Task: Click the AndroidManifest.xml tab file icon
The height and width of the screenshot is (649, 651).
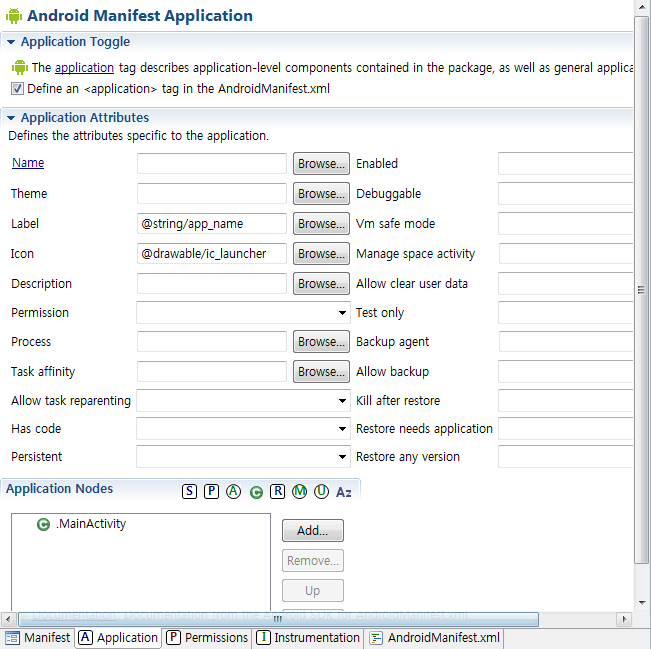Action: coord(376,638)
